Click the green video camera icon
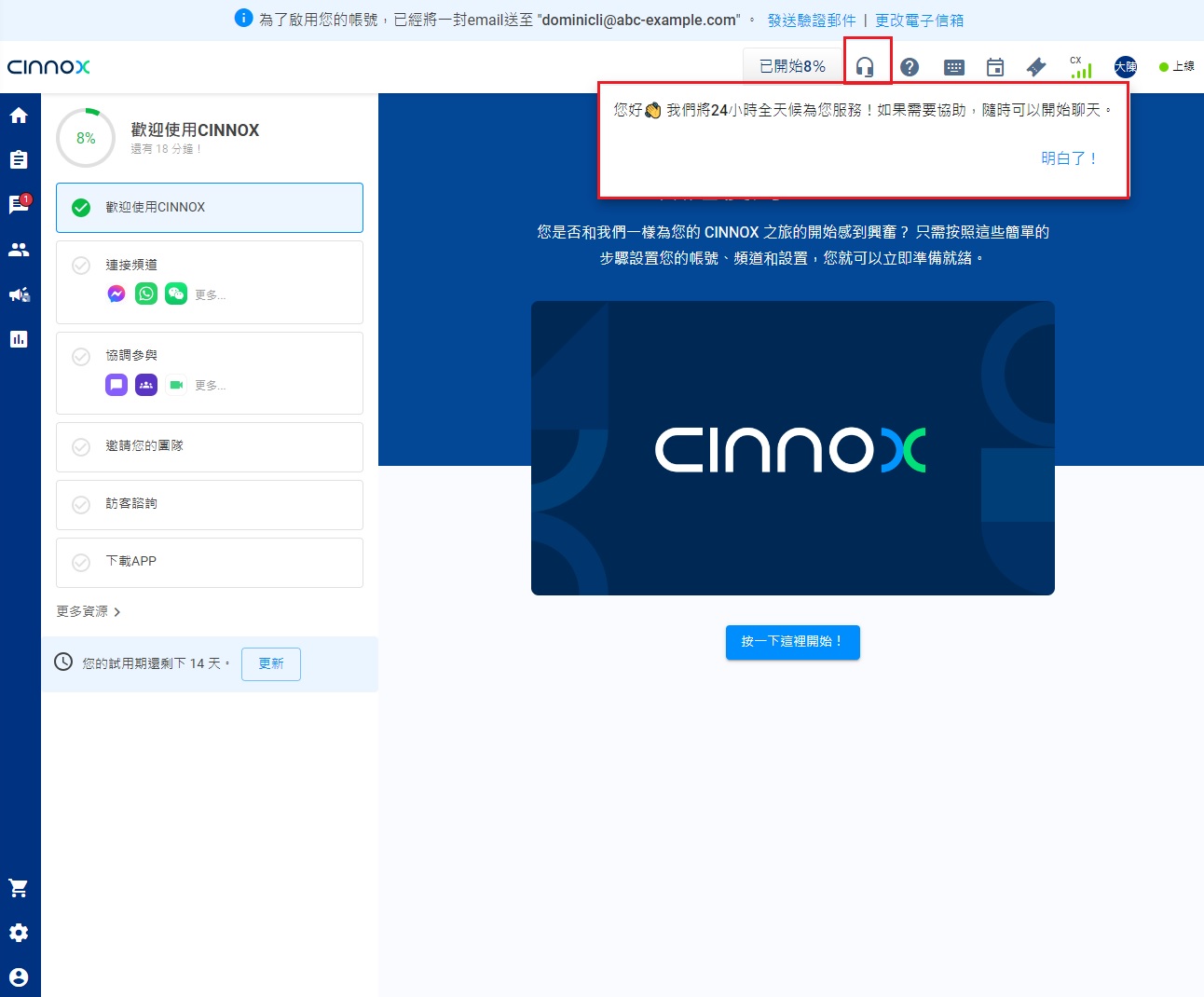The height and width of the screenshot is (997, 1204). click(x=176, y=385)
